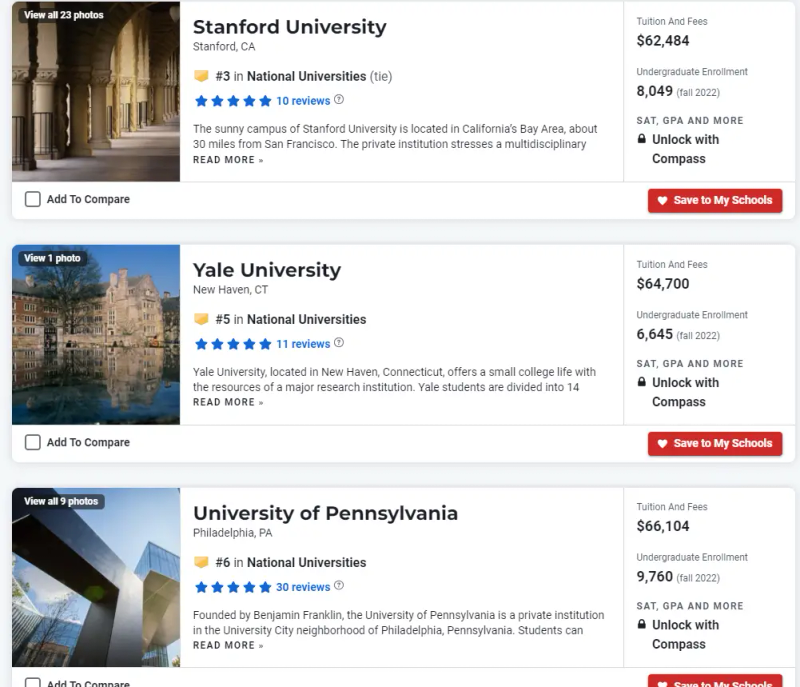View all 23 photos of Stanford
The height and width of the screenshot is (687, 800).
63,15
